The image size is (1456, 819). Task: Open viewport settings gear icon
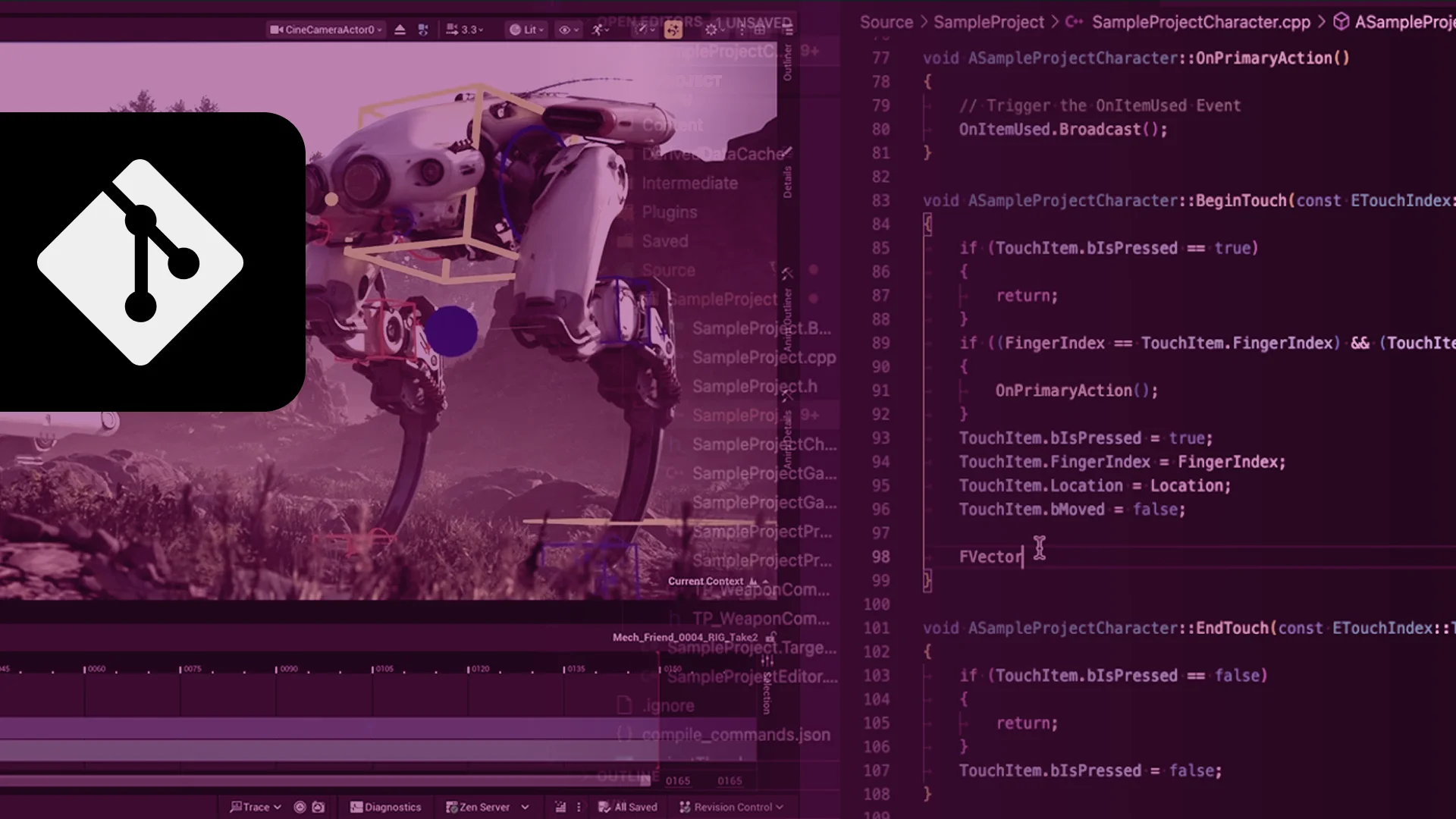tap(711, 30)
